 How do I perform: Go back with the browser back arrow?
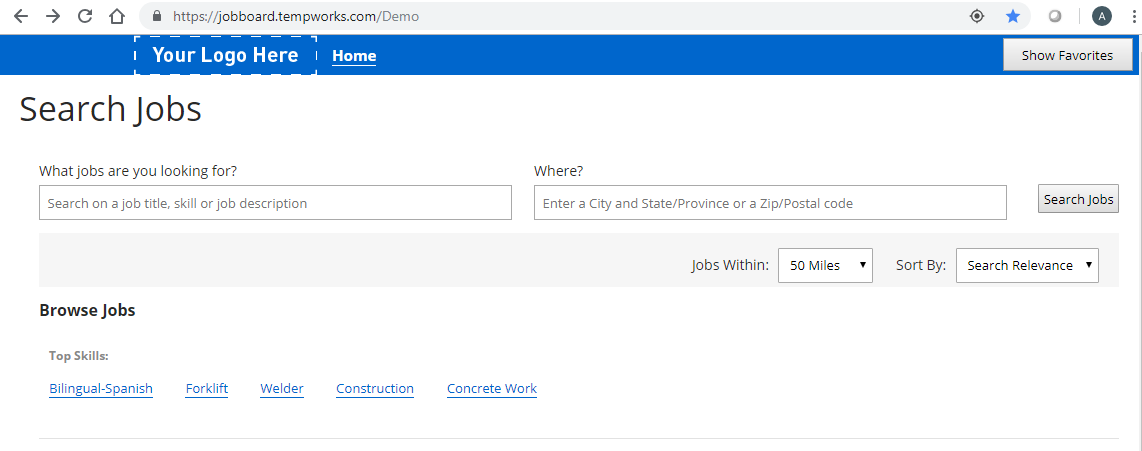(x=20, y=16)
